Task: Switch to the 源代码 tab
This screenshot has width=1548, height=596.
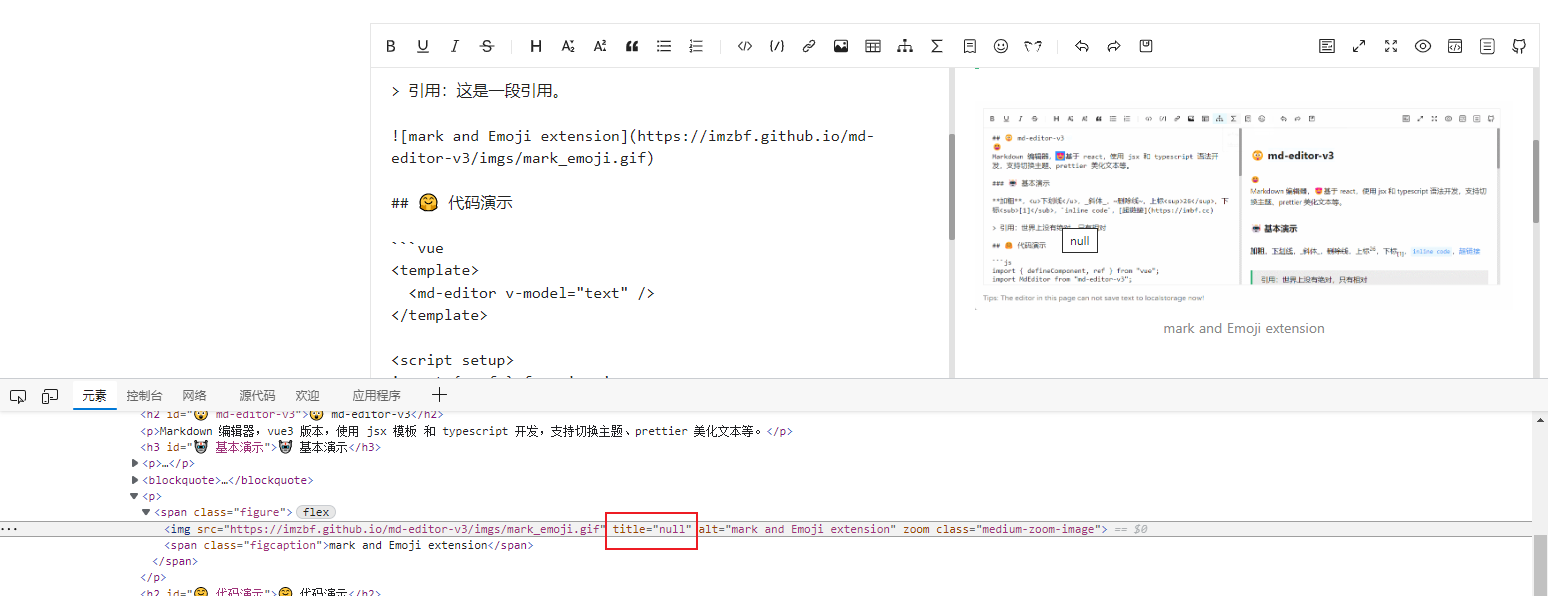Action: [x=257, y=396]
